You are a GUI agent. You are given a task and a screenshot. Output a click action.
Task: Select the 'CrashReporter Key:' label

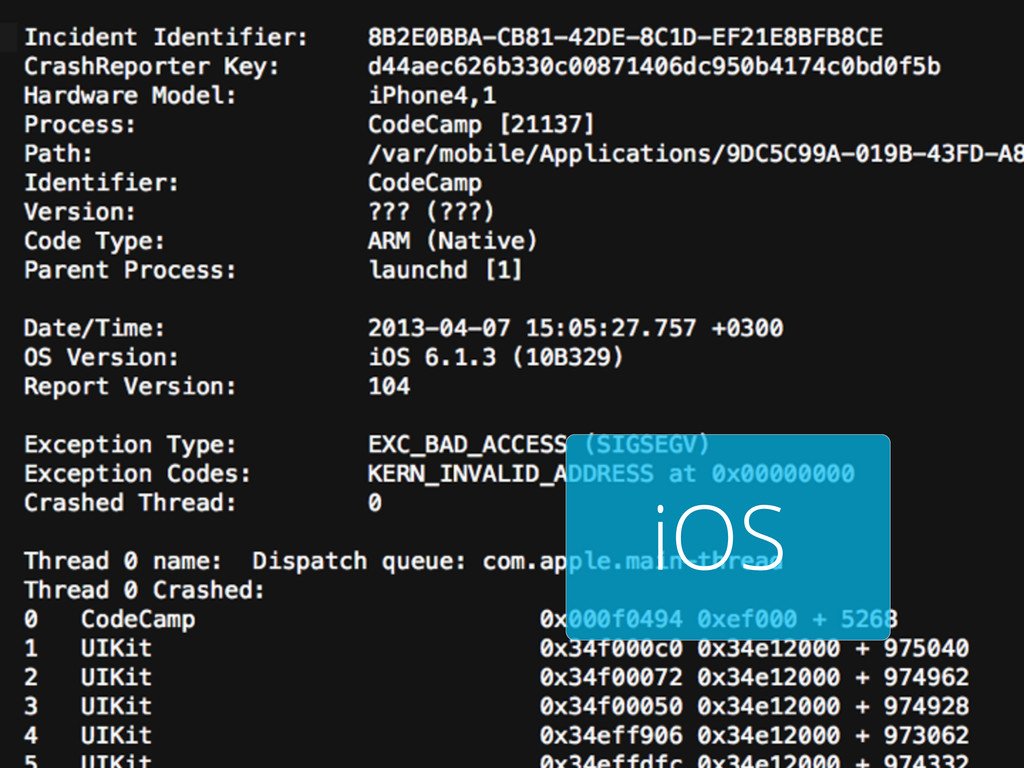coord(152,66)
